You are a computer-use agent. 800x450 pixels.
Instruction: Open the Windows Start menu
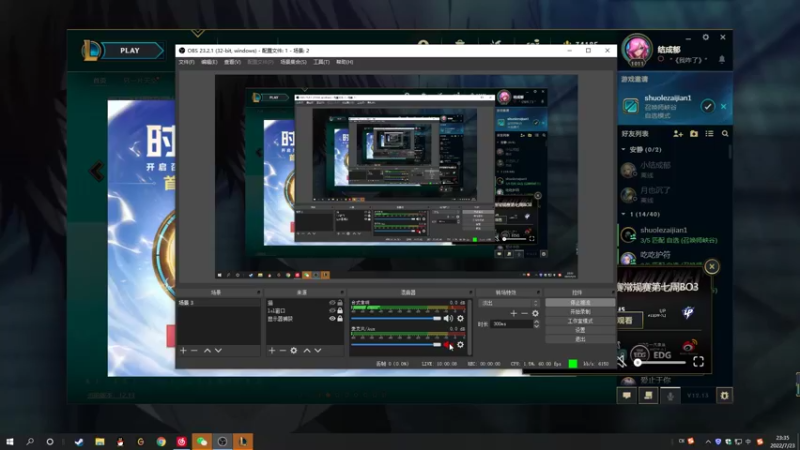[x=9, y=441]
